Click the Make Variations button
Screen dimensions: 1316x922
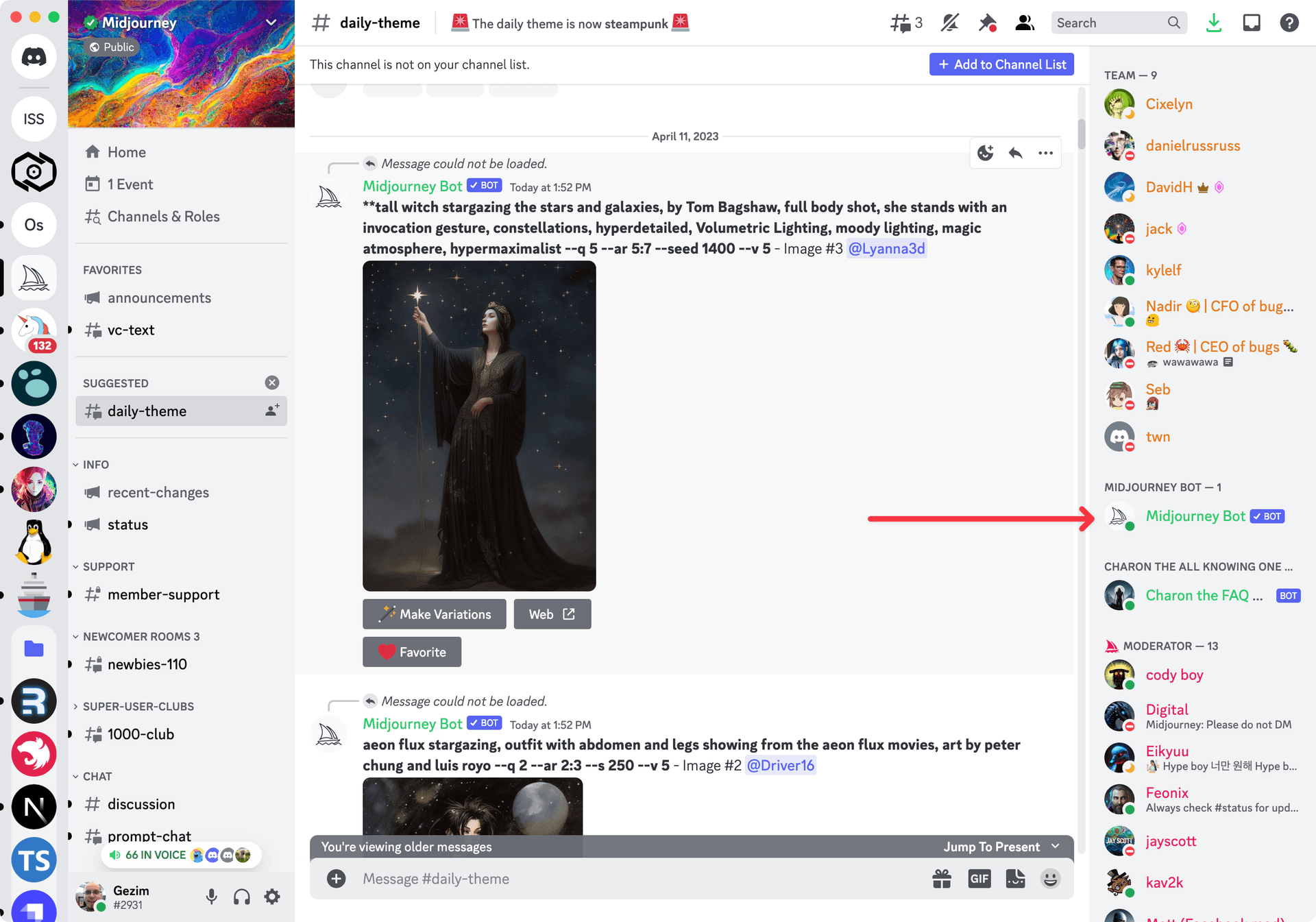pyautogui.click(x=435, y=613)
